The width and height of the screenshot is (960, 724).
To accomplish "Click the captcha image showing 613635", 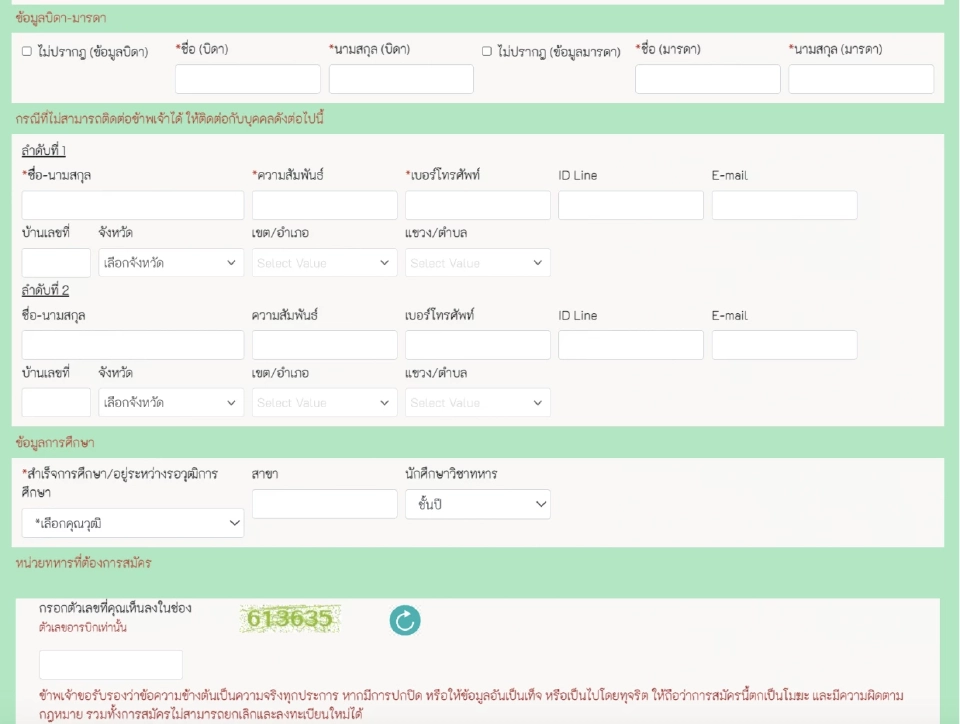I will [289, 619].
